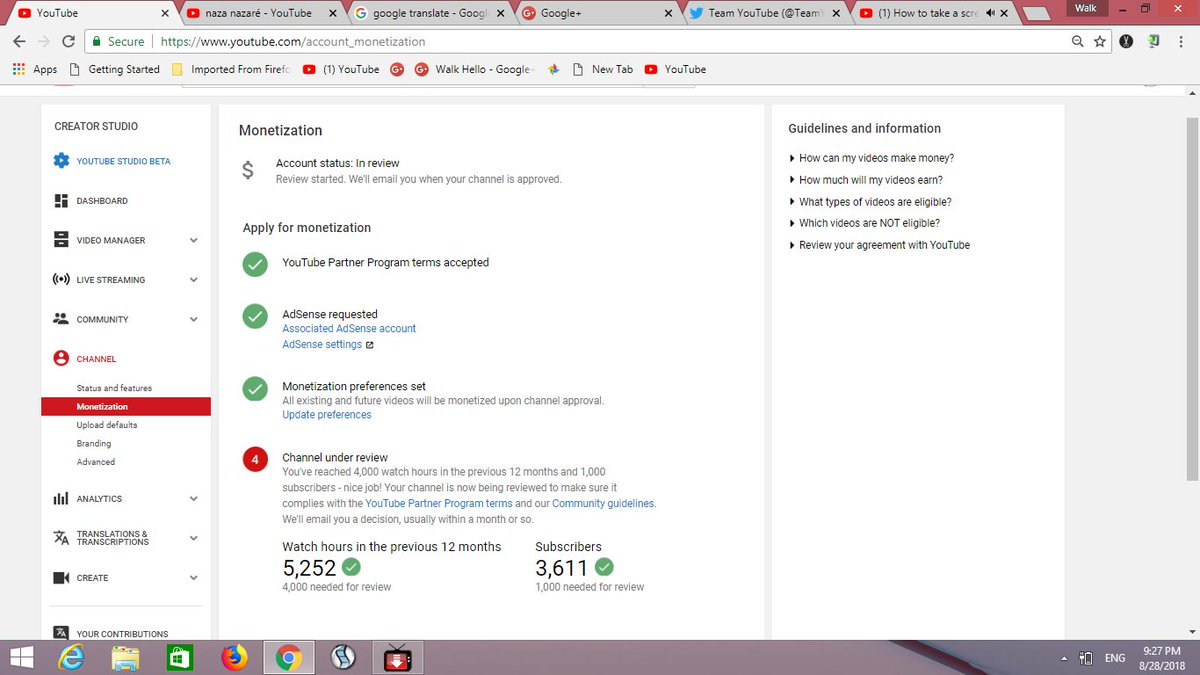Click the Community people icon

(61, 319)
